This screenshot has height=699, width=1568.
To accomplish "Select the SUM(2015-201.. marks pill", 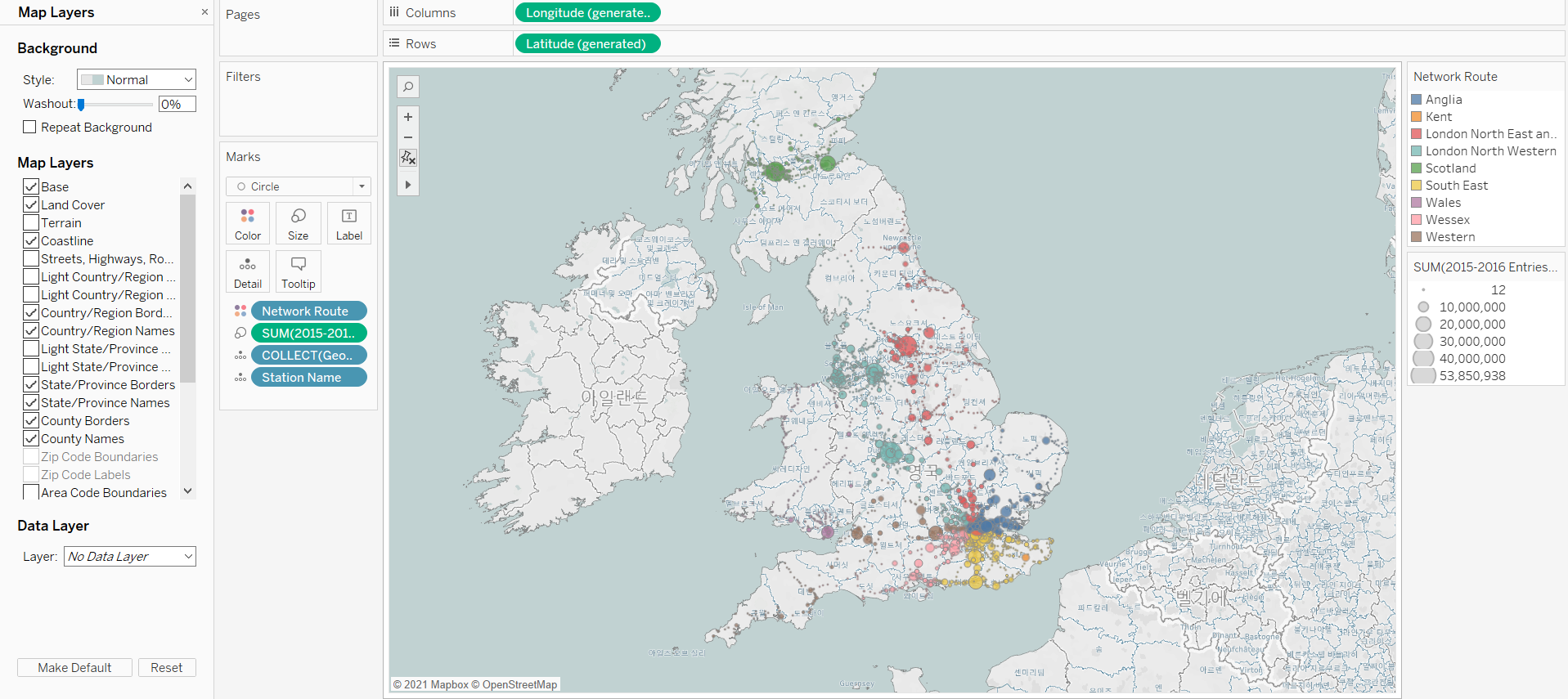I will click(x=309, y=333).
